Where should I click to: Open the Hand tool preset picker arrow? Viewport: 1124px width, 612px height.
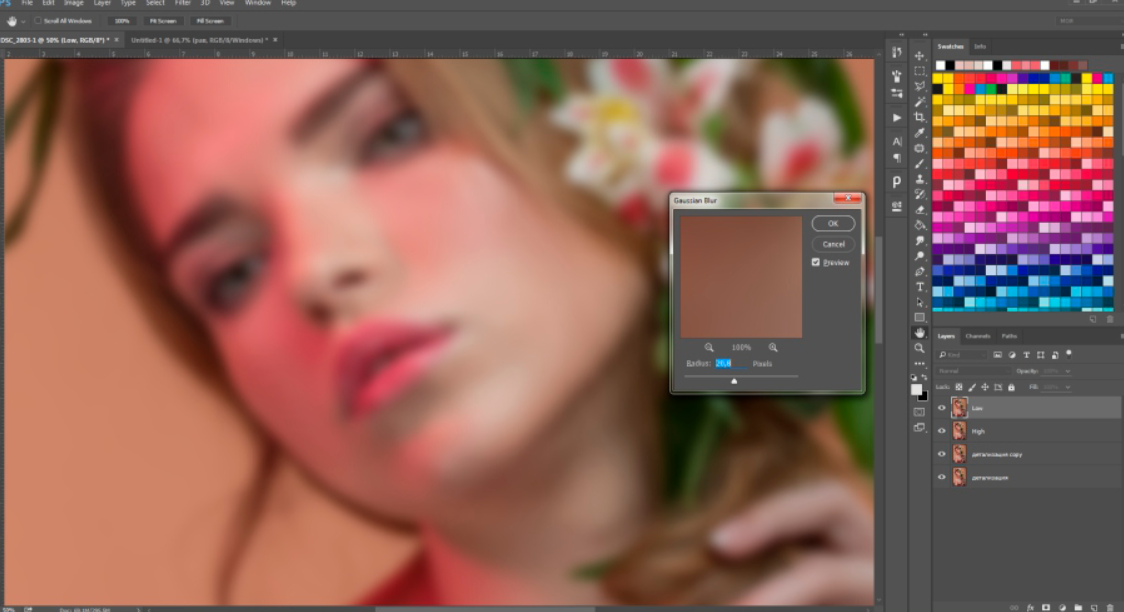[23, 21]
